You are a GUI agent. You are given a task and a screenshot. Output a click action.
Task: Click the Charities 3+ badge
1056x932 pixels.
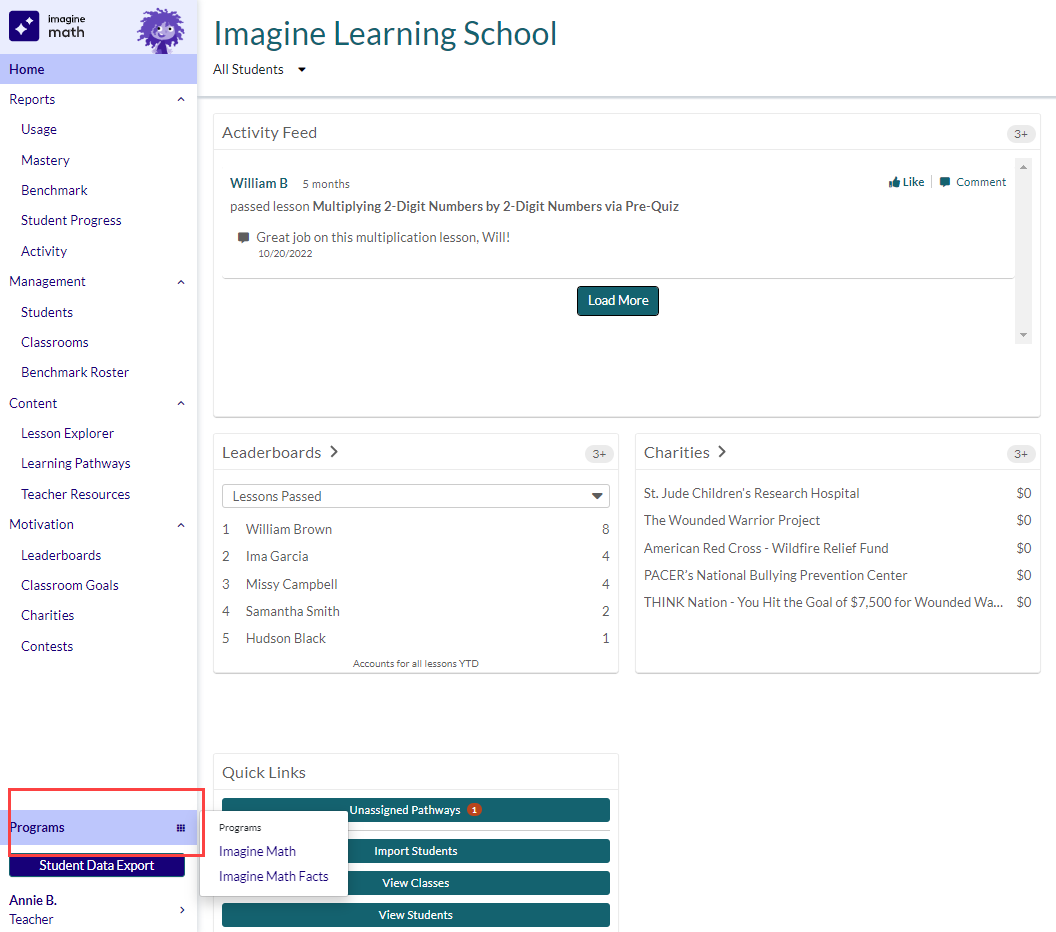(1021, 454)
